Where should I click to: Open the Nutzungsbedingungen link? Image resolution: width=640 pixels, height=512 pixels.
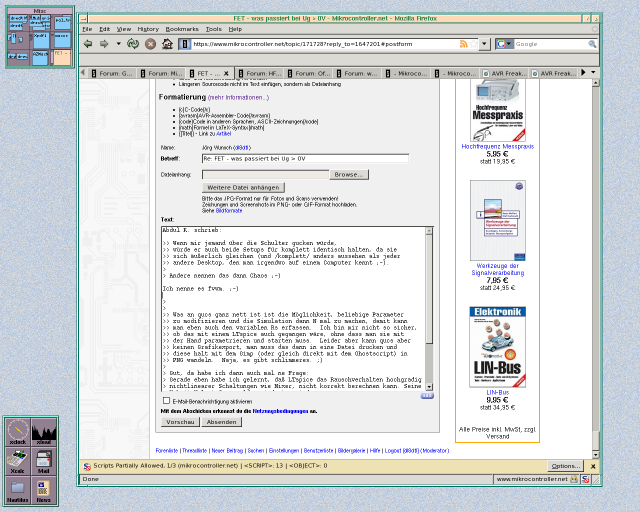coord(280,412)
